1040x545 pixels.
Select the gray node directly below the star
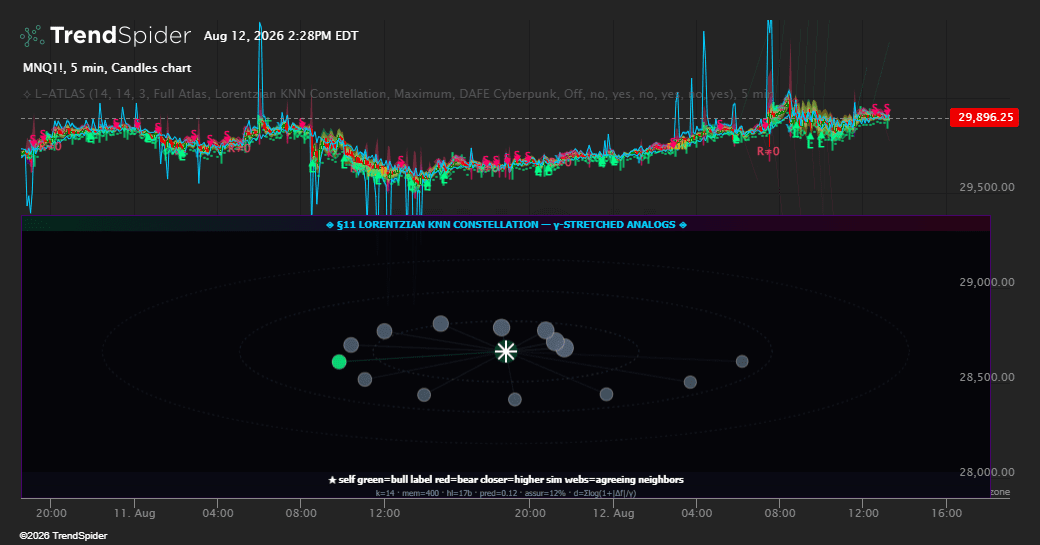tap(515, 399)
